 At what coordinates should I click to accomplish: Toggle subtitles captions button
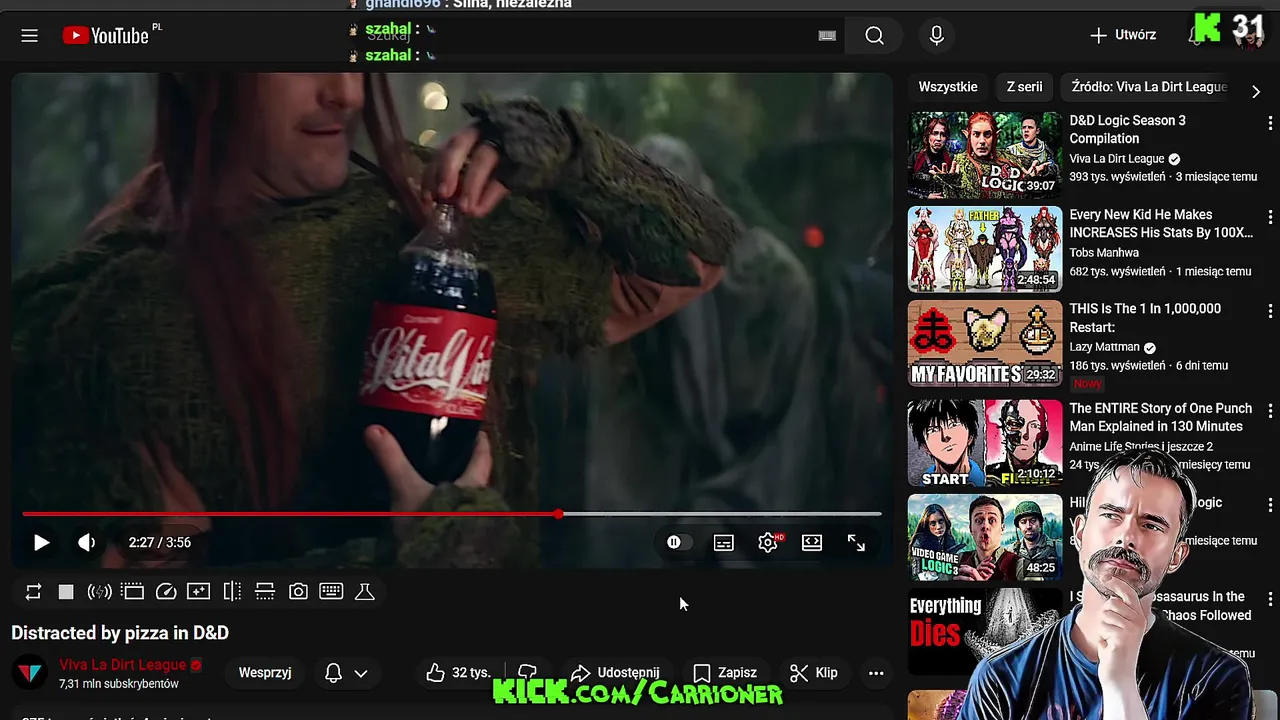click(724, 542)
